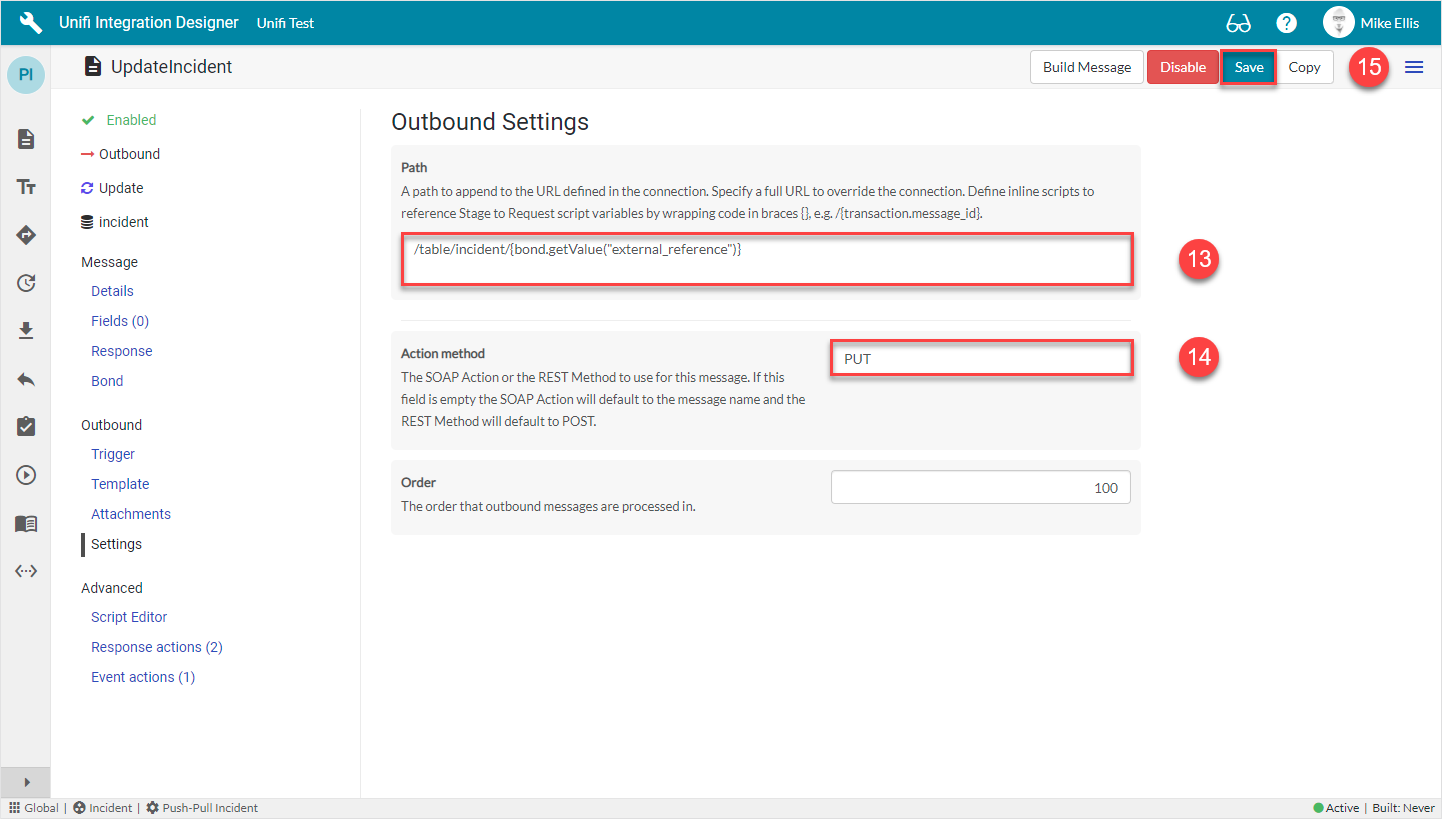This screenshot has width=1442, height=819.
Task: Click the PI integration avatar badge
Action: coord(26,75)
